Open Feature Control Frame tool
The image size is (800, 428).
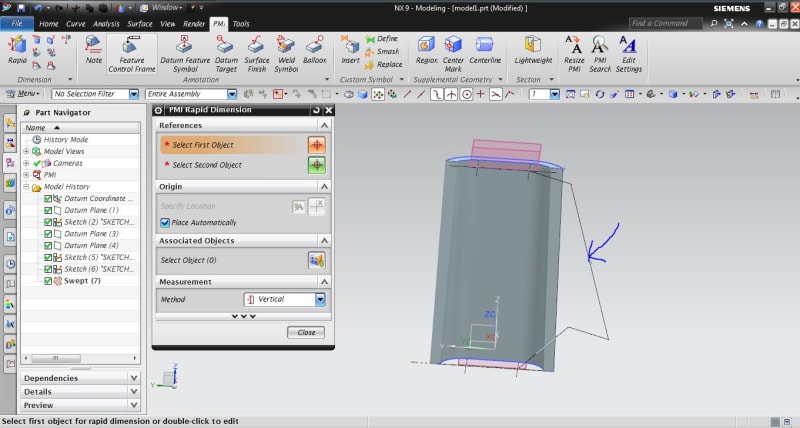click(x=132, y=54)
